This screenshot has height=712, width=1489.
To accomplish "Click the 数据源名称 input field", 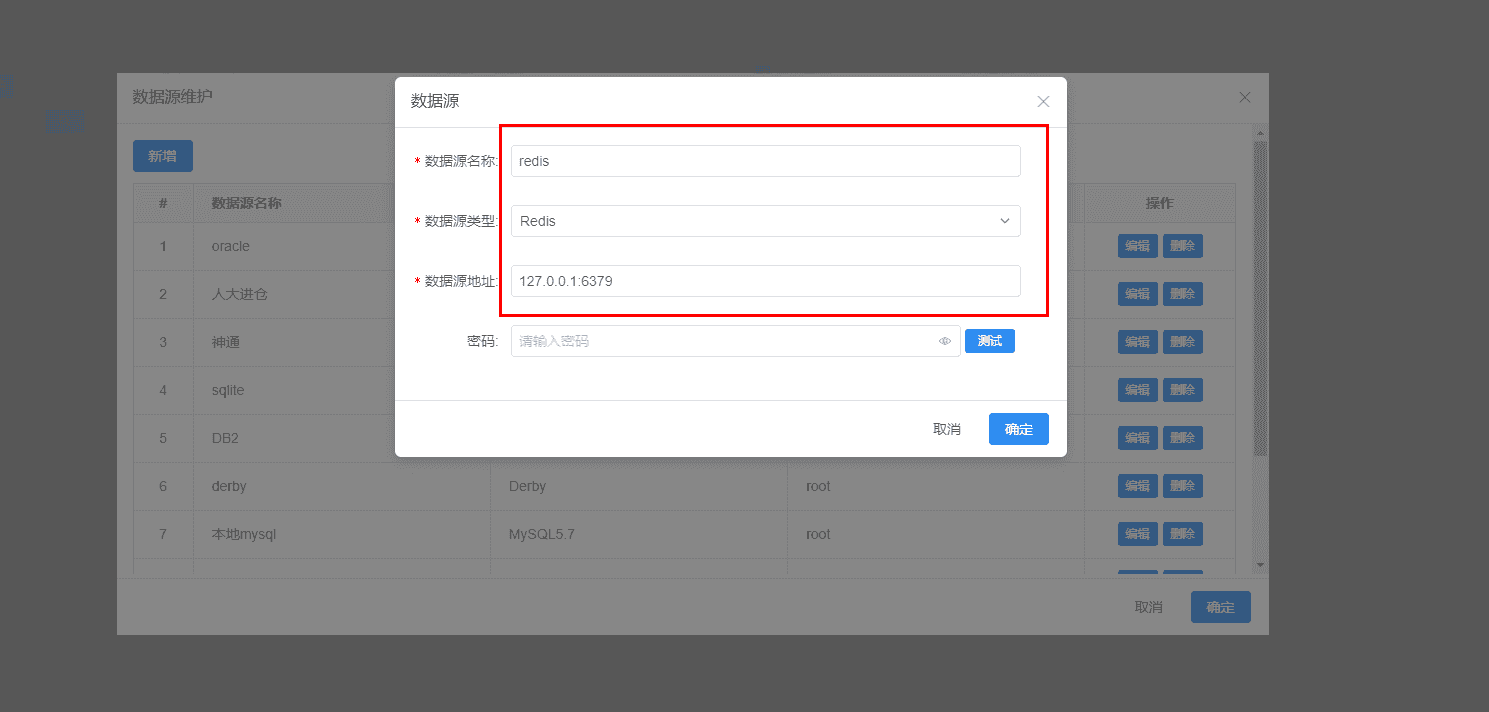I will click(766, 161).
